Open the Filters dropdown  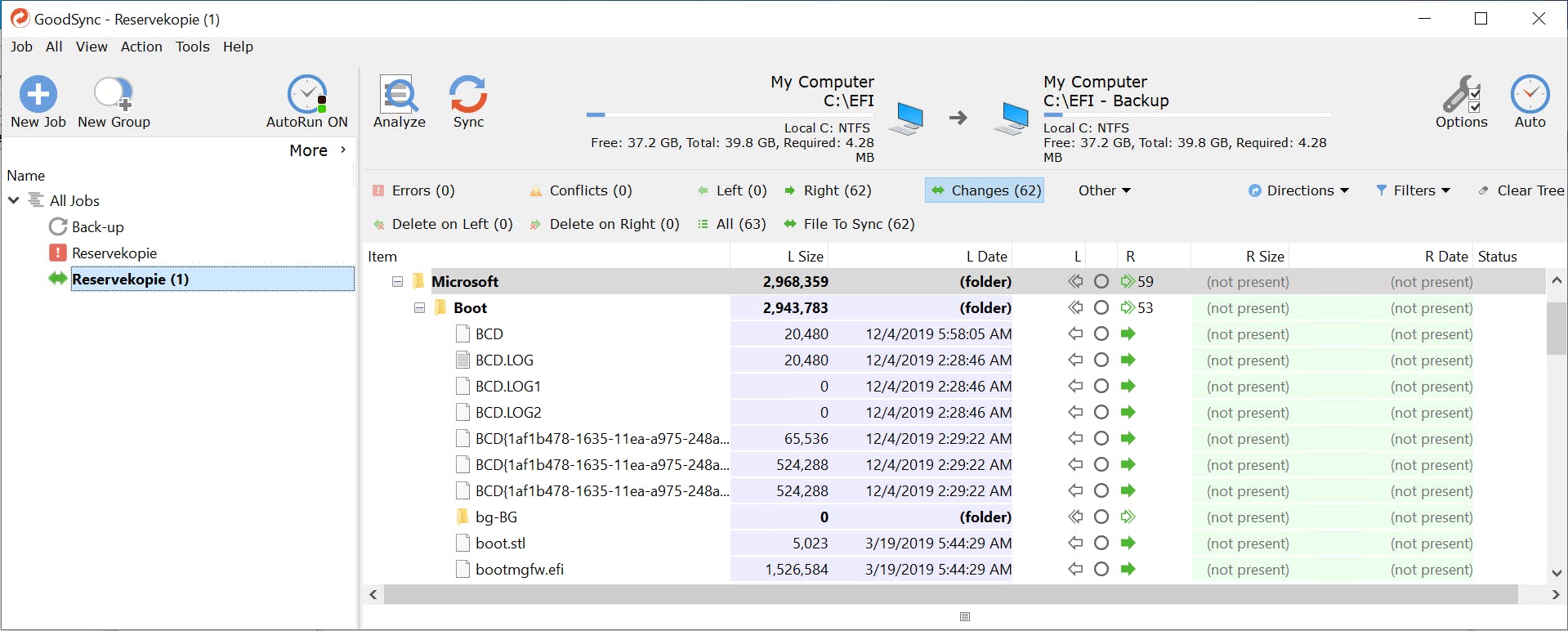click(1413, 190)
